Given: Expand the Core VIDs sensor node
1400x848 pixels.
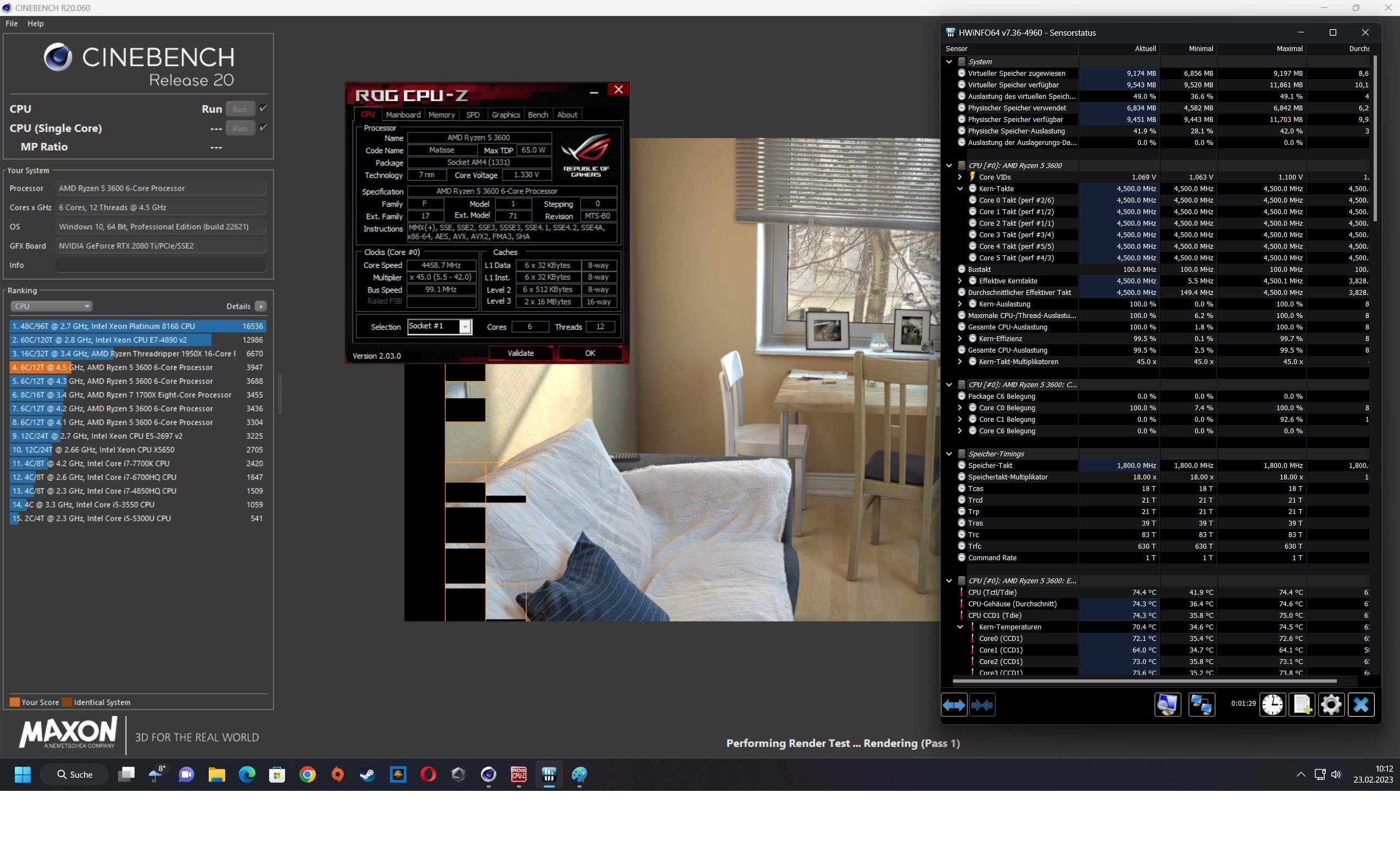Looking at the screenshot, I should [960, 177].
